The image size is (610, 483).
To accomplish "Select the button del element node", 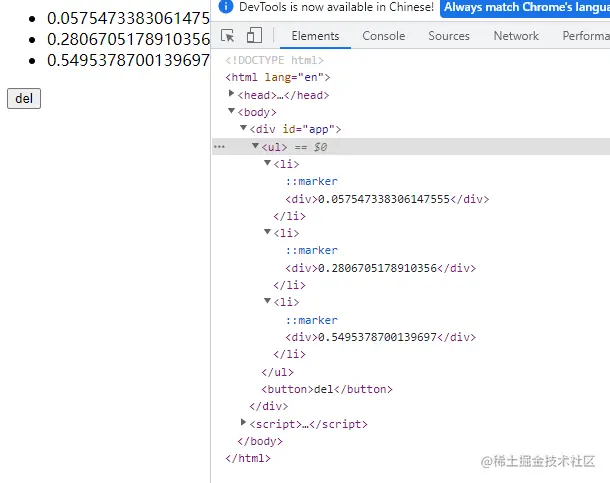I will pyautogui.click(x=327, y=389).
